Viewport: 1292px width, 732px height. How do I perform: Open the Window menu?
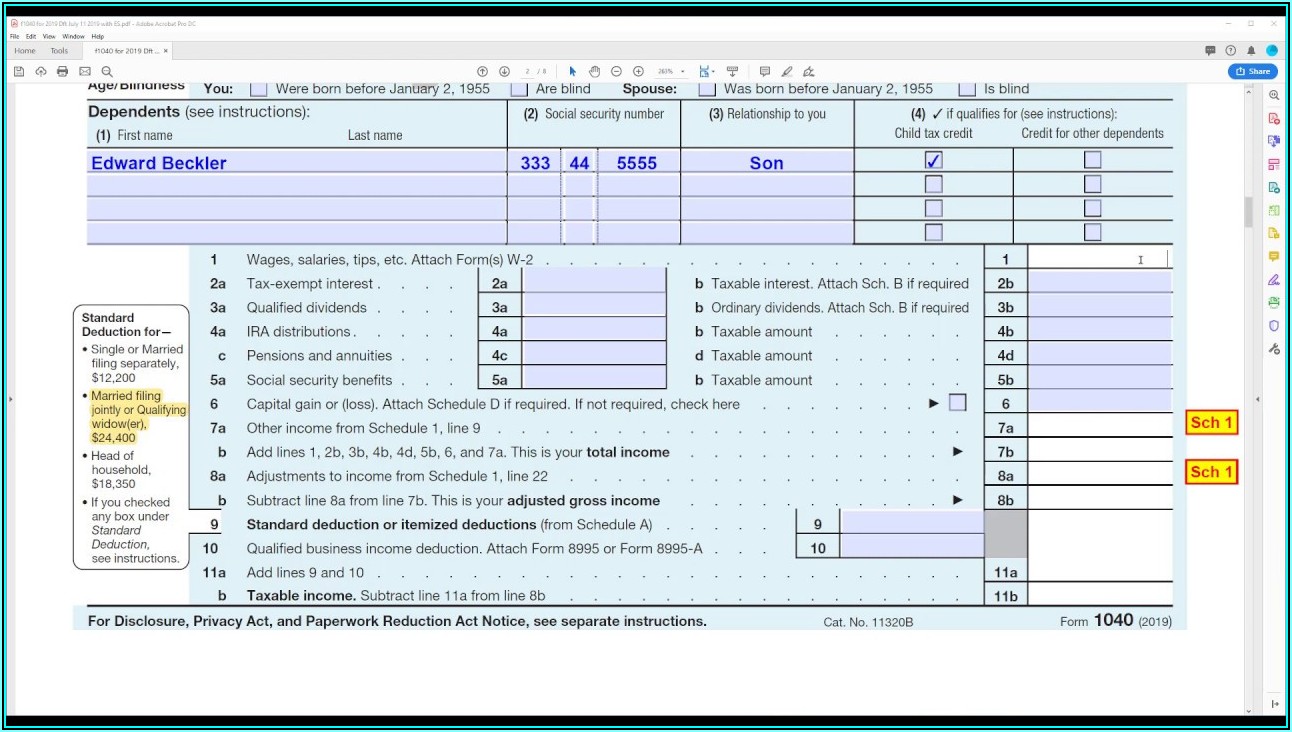pyautogui.click(x=73, y=36)
